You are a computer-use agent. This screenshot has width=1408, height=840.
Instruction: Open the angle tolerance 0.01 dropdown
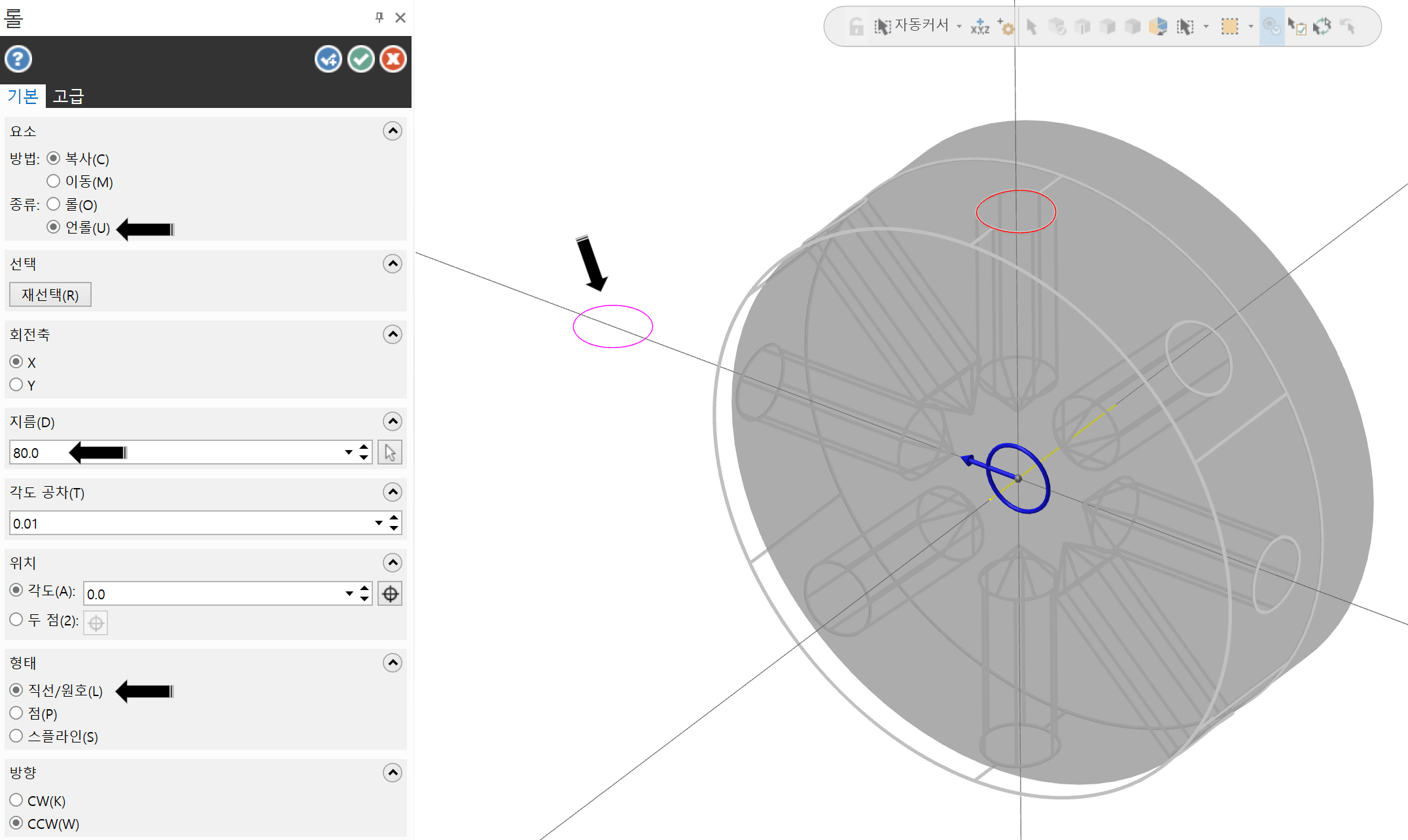click(x=379, y=523)
